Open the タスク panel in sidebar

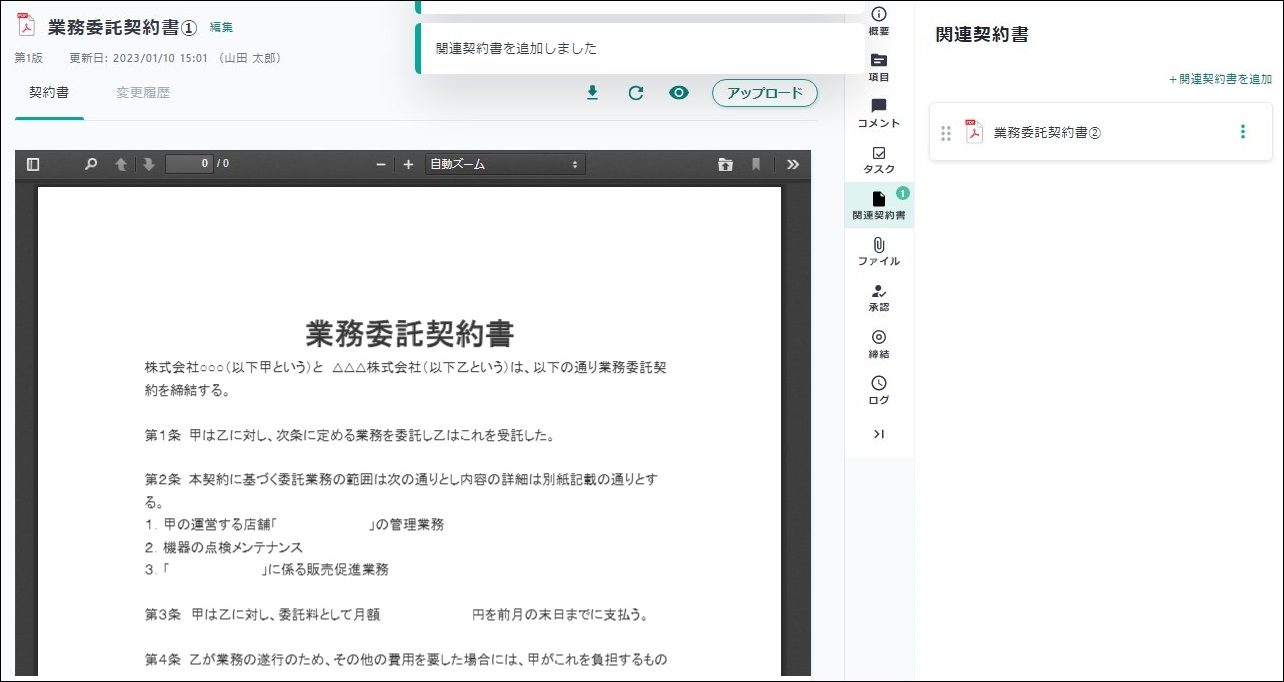(878, 159)
